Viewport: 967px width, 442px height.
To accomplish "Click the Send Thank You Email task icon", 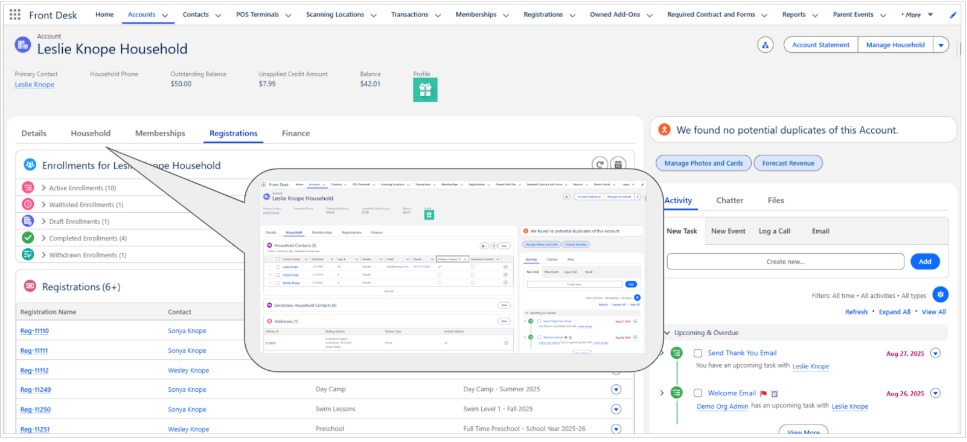I will 677,353.
